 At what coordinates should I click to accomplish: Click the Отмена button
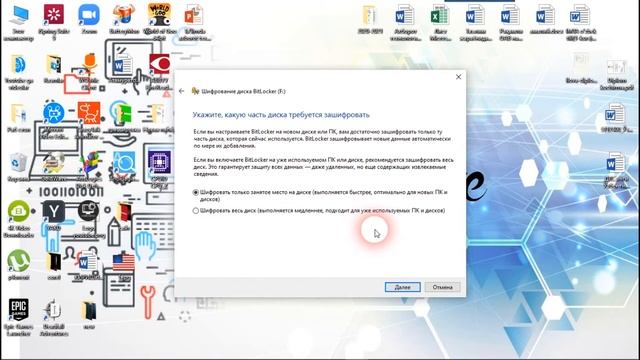click(442, 287)
